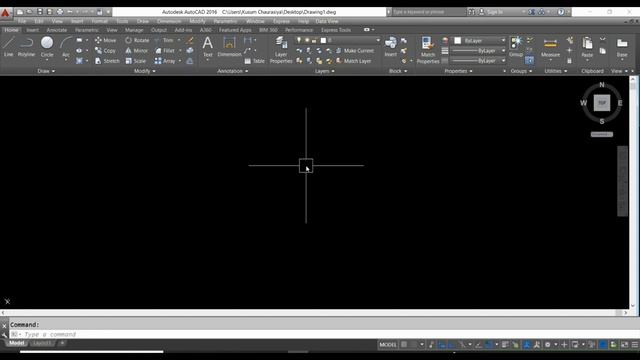Expand the Modify panel
Viewport: 640px width, 360px height.
(x=144, y=71)
